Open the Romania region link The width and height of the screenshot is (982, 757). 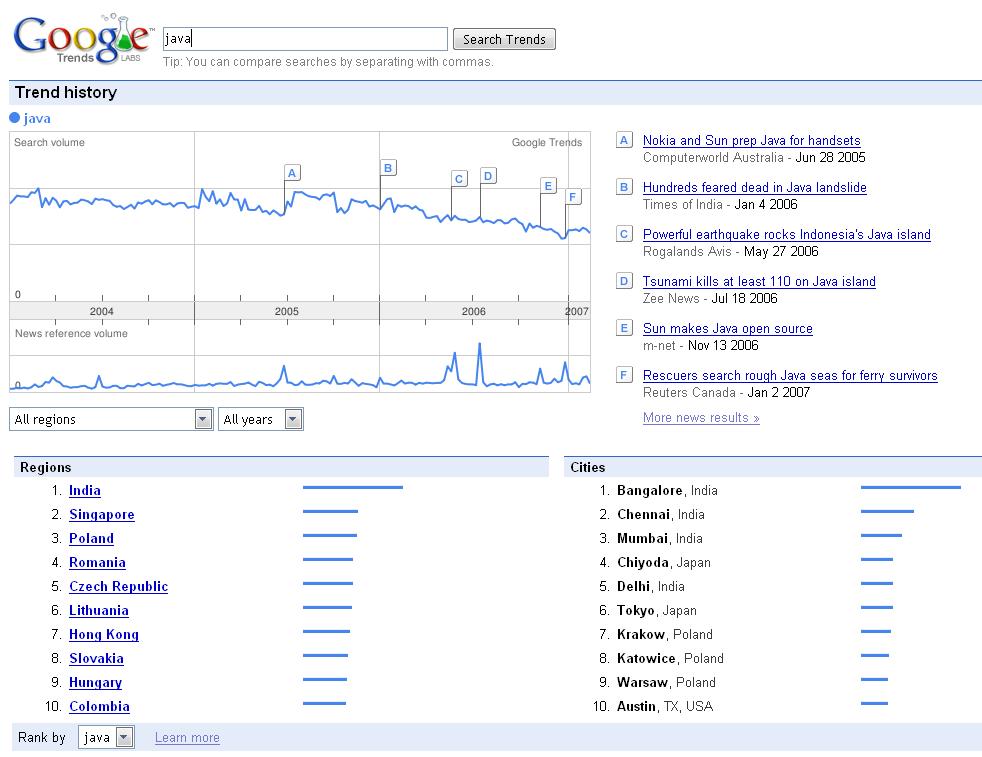[x=97, y=562]
